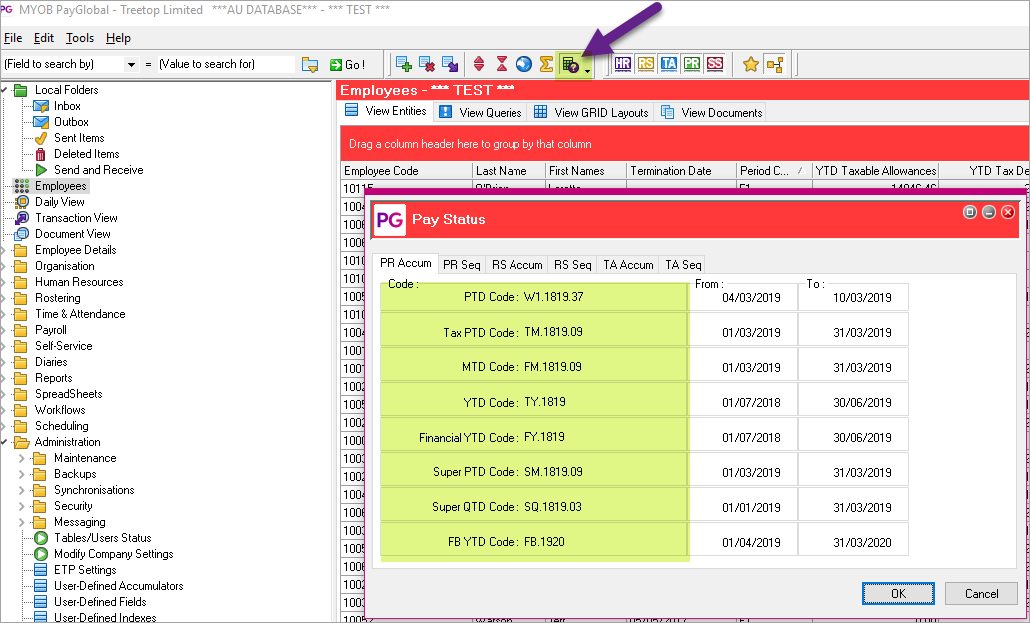
Task: Expand the Backups folder node
Action: pyautogui.click(x=22, y=474)
